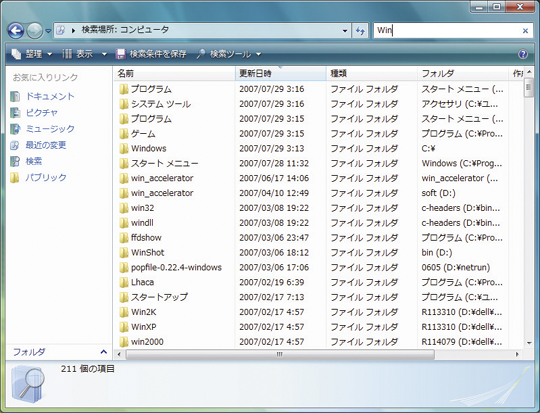Open Help via the question mark icon
This screenshot has width=540, height=413.
coord(523,54)
